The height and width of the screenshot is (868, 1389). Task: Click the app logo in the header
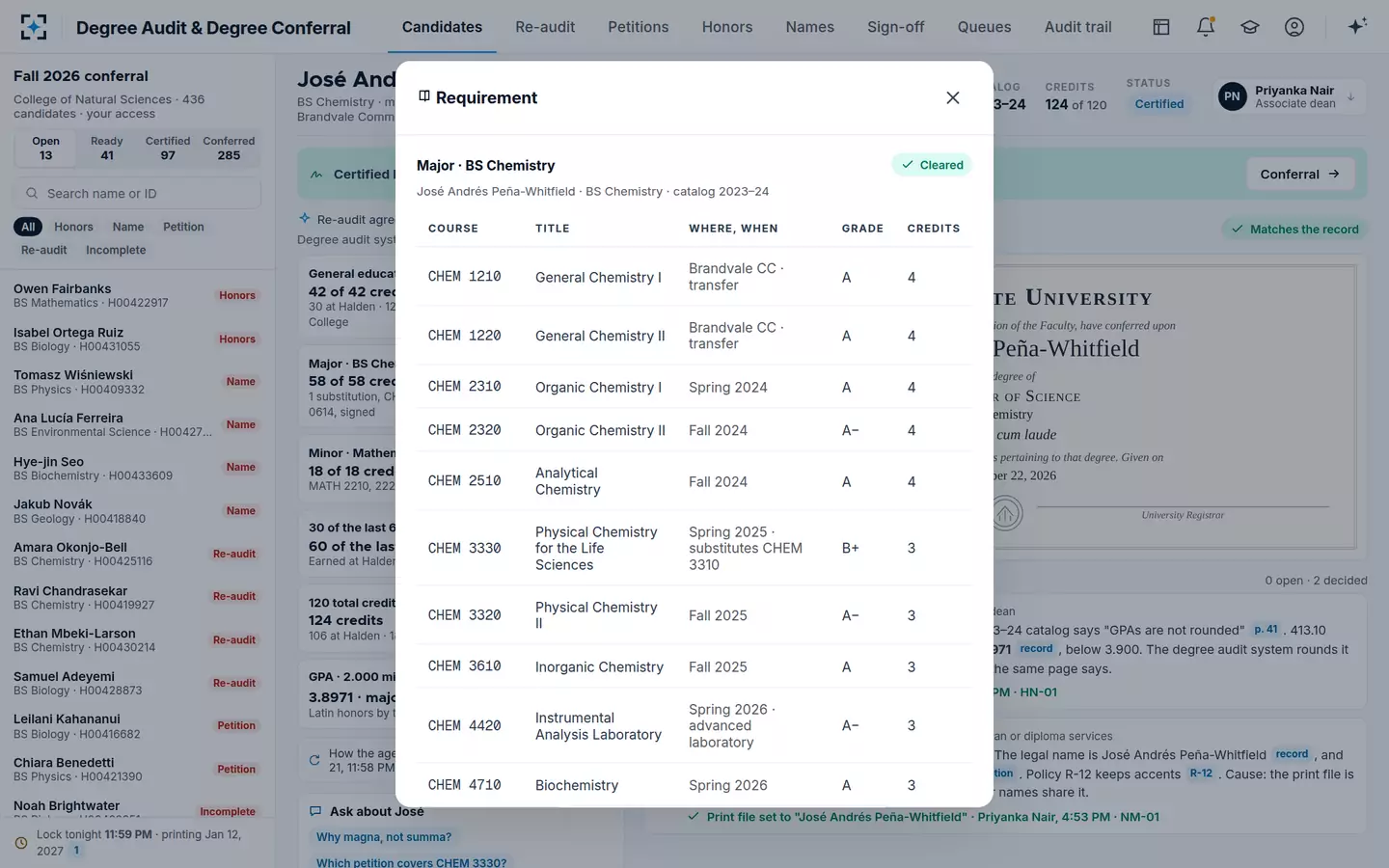pos(34,27)
